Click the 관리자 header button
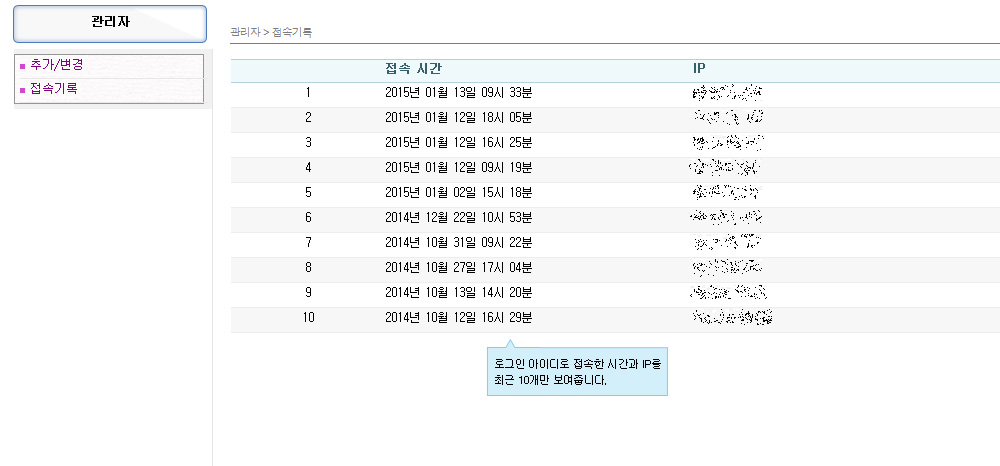1000x466 pixels. tap(110, 23)
